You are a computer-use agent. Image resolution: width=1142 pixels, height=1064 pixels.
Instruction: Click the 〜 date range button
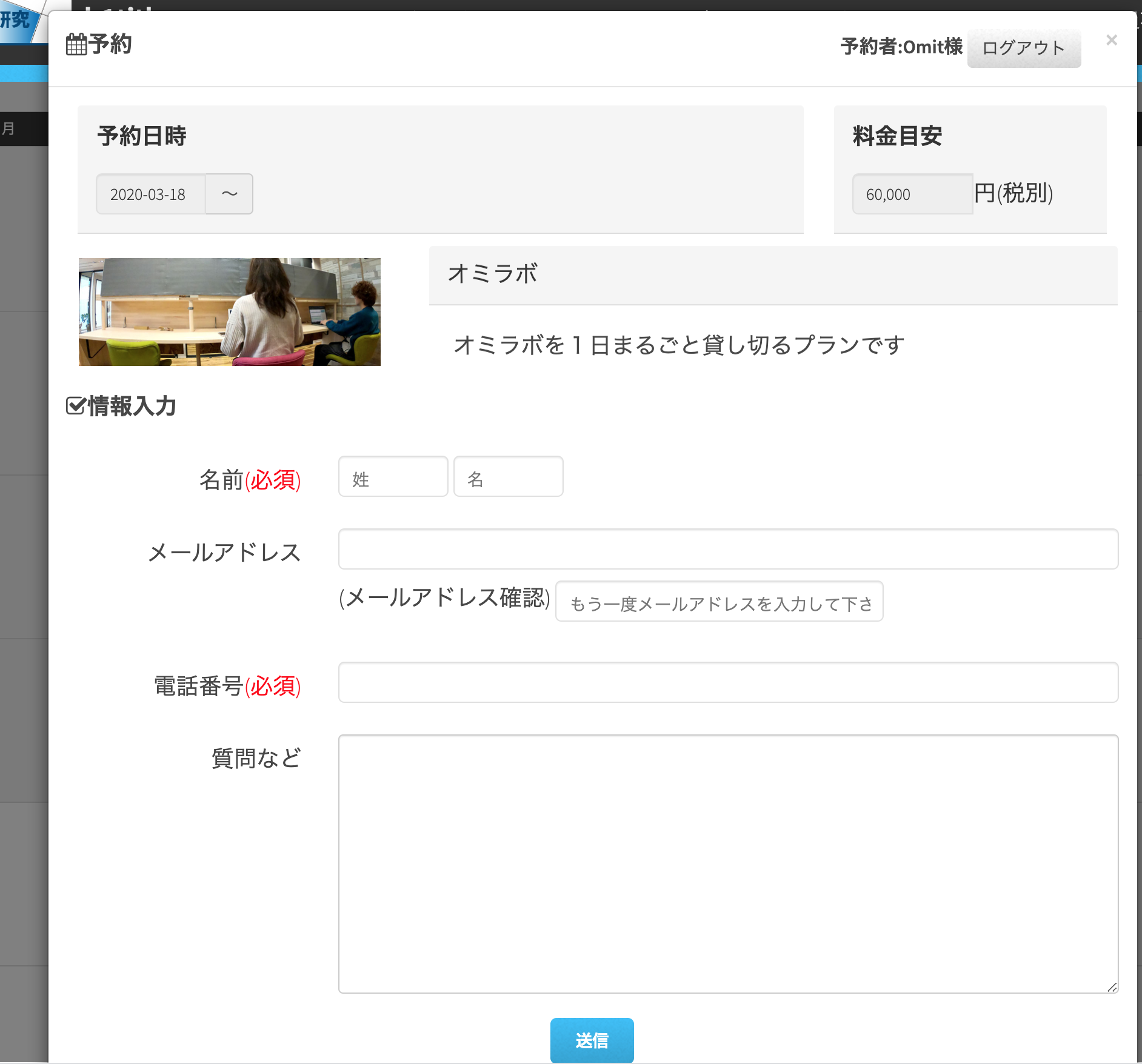point(229,195)
